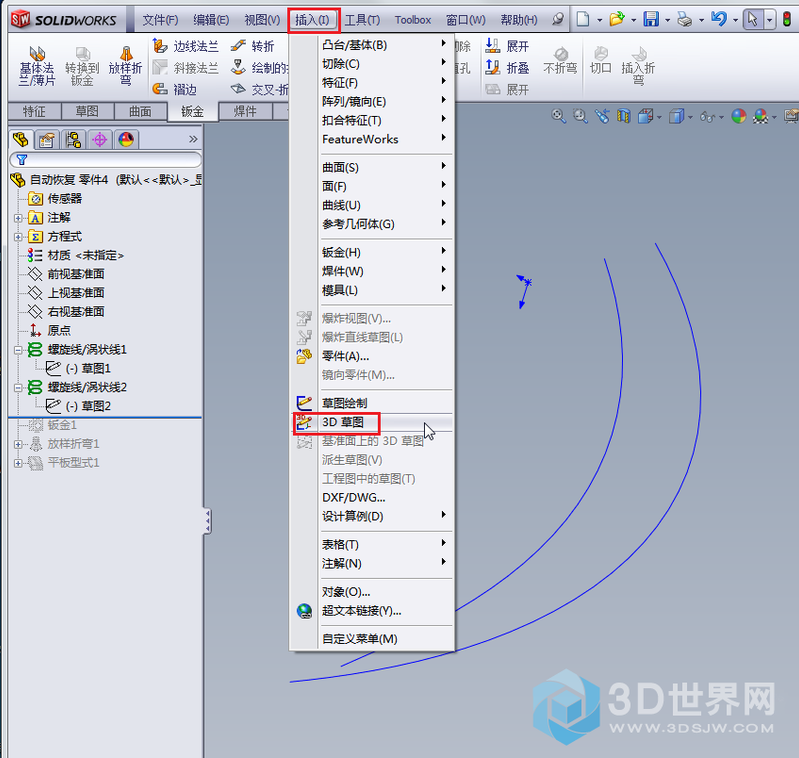Switch to the 焊件 weldments tab

(245, 112)
